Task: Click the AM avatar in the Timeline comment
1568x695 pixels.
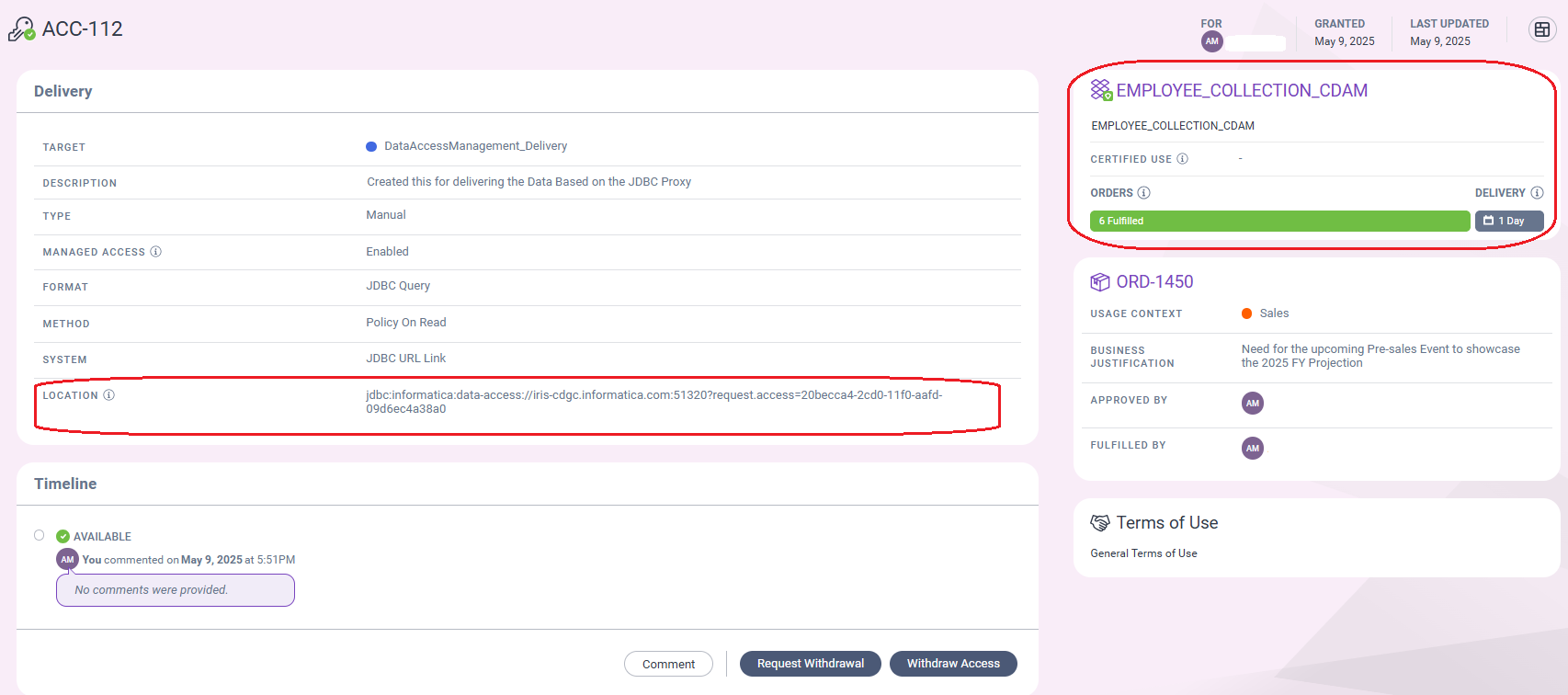Action: pos(67,559)
